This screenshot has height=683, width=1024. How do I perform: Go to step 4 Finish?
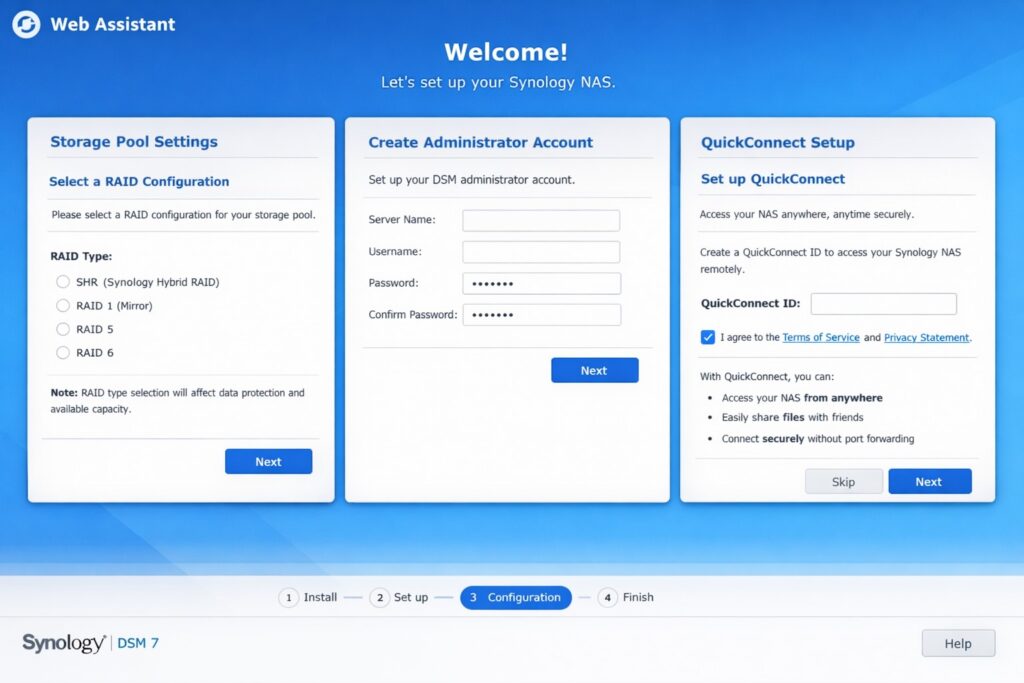[x=626, y=597]
